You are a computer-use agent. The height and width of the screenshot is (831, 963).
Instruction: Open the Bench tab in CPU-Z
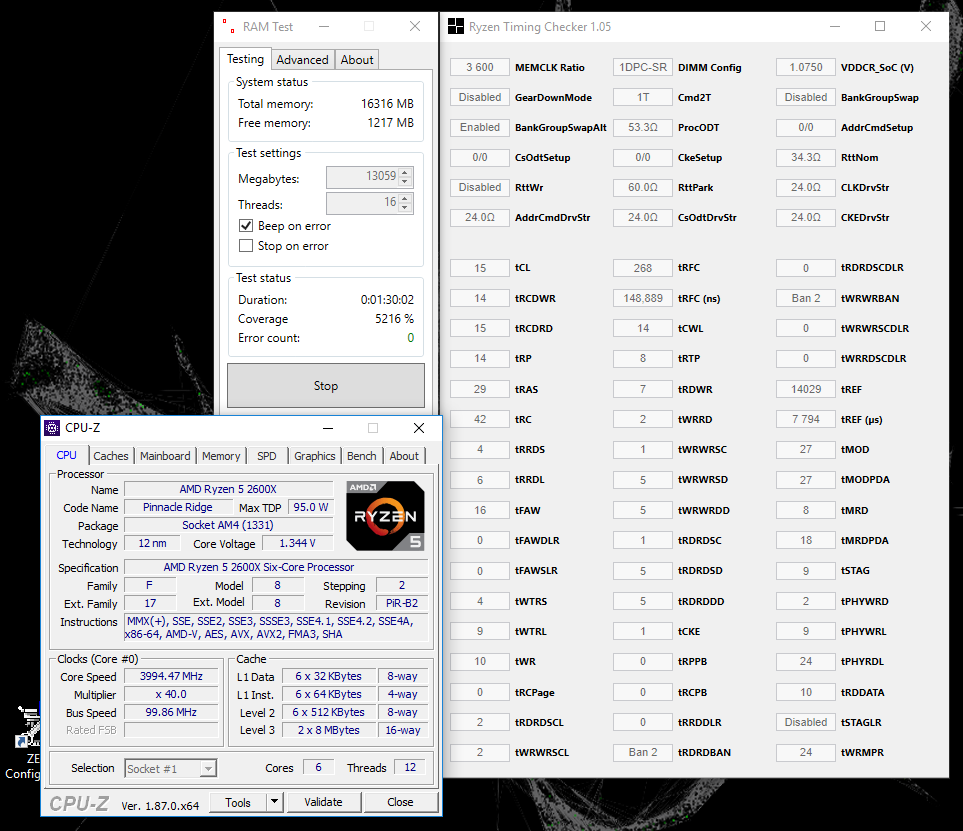click(x=361, y=456)
